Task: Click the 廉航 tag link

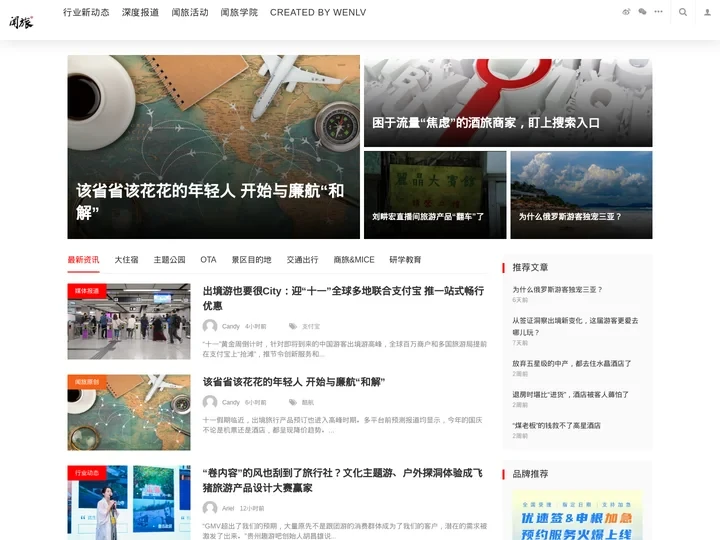Action: (x=308, y=403)
